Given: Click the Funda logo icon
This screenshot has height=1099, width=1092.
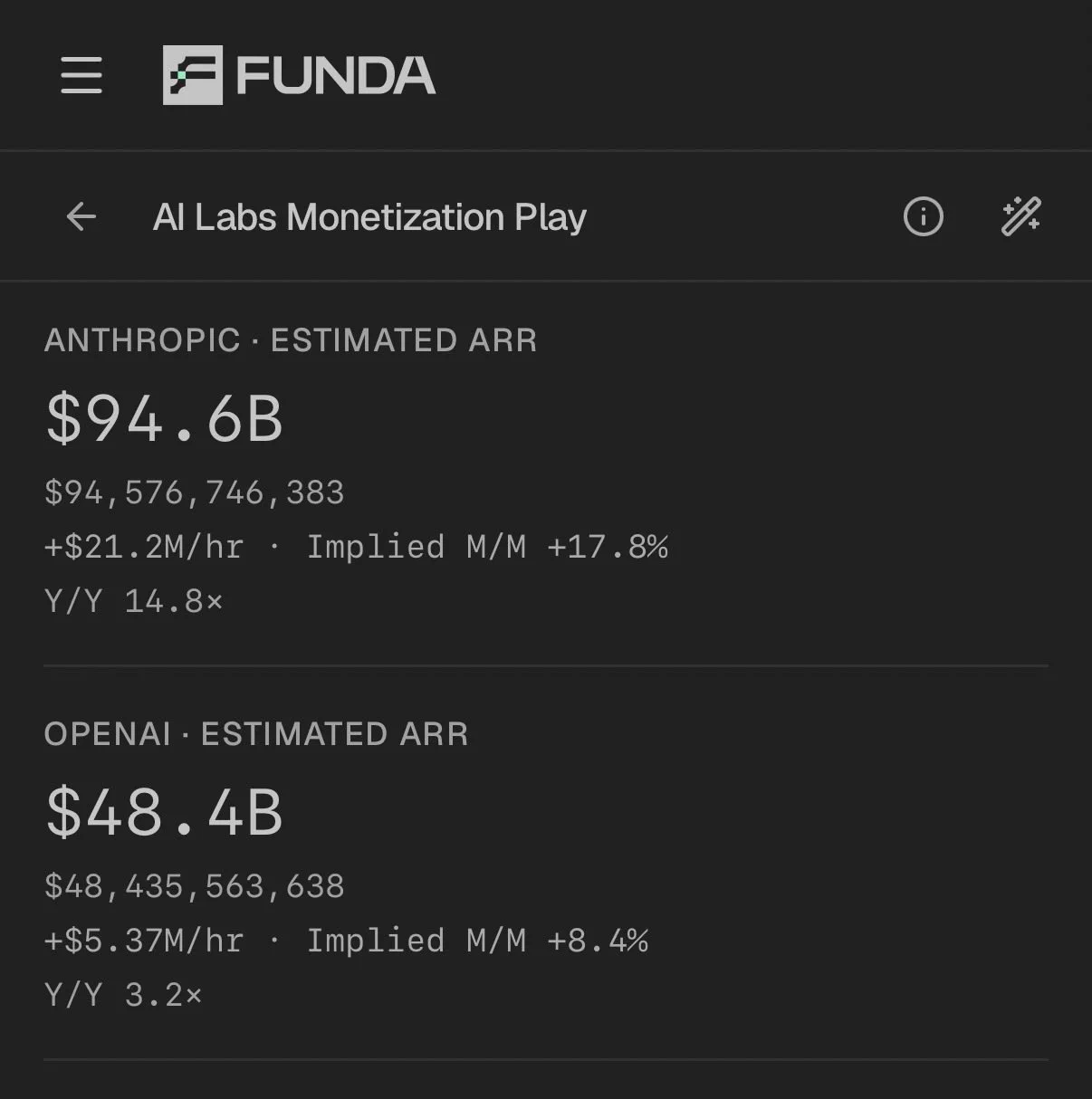Looking at the screenshot, I should pyautogui.click(x=193, y=74).
